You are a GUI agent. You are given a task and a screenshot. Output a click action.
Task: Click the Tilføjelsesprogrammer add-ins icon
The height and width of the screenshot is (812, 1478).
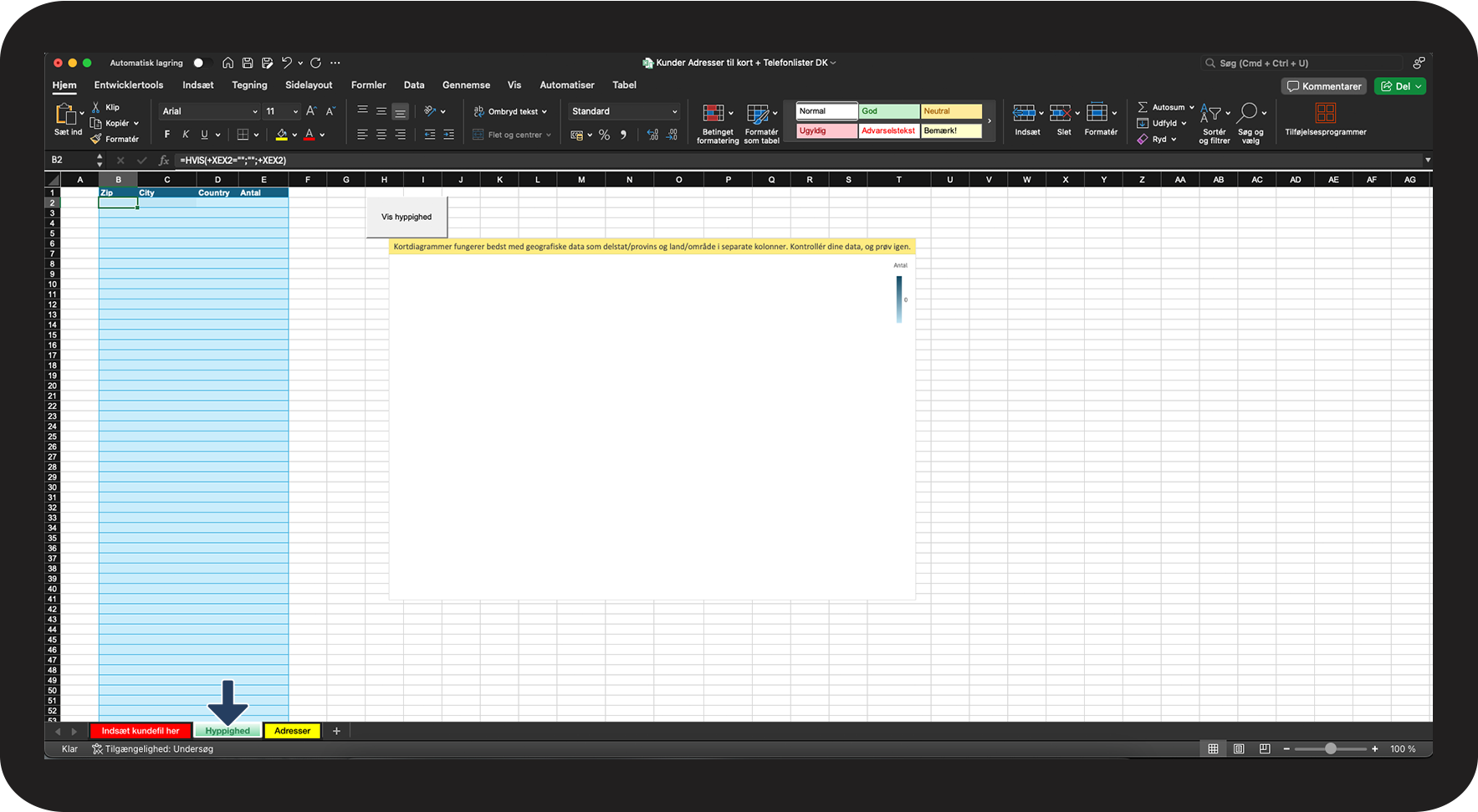(x=1325, y=114)
